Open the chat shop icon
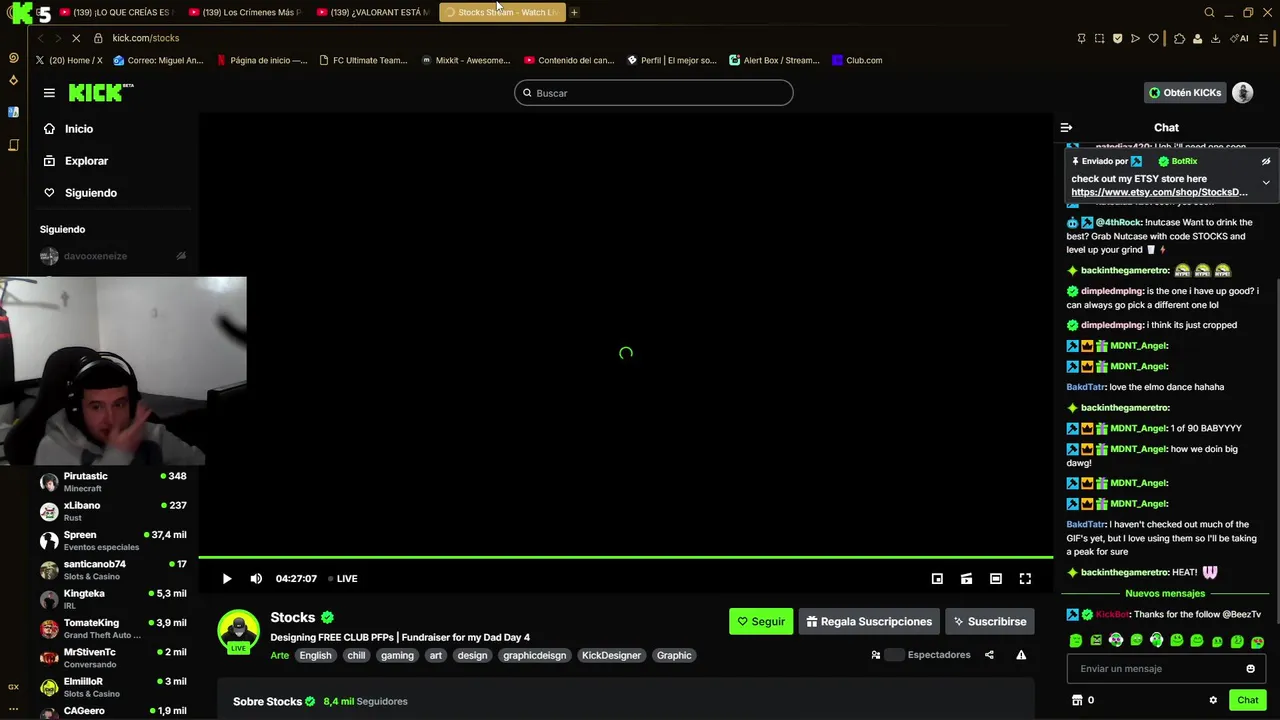Image resolution: width=1280 pixels, height=720 pixels. (x=1077, y=700)
